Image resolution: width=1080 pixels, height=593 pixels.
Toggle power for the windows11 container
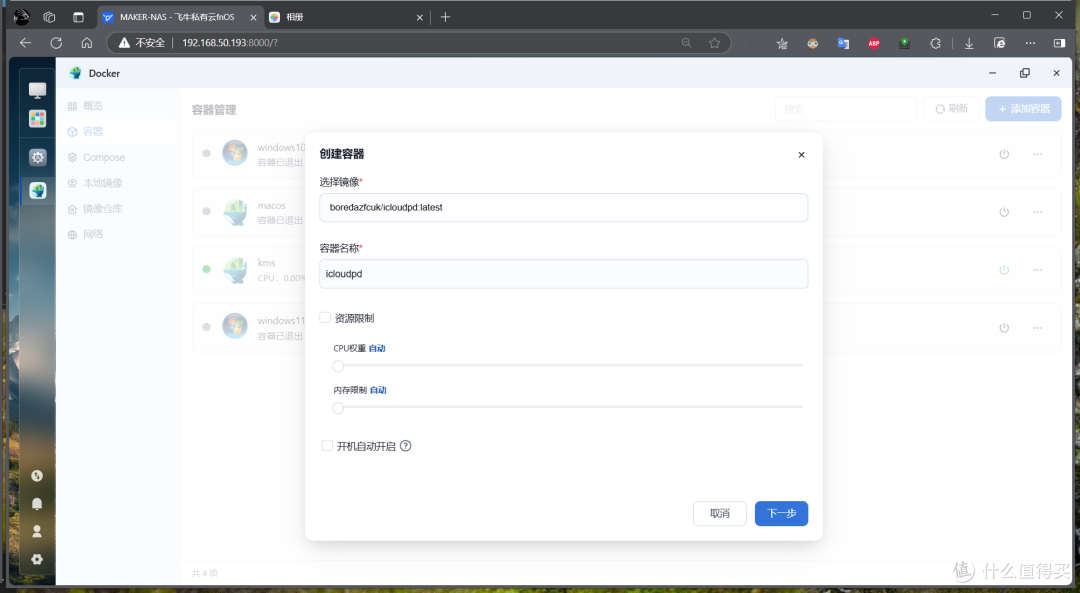coord(1004,328)
